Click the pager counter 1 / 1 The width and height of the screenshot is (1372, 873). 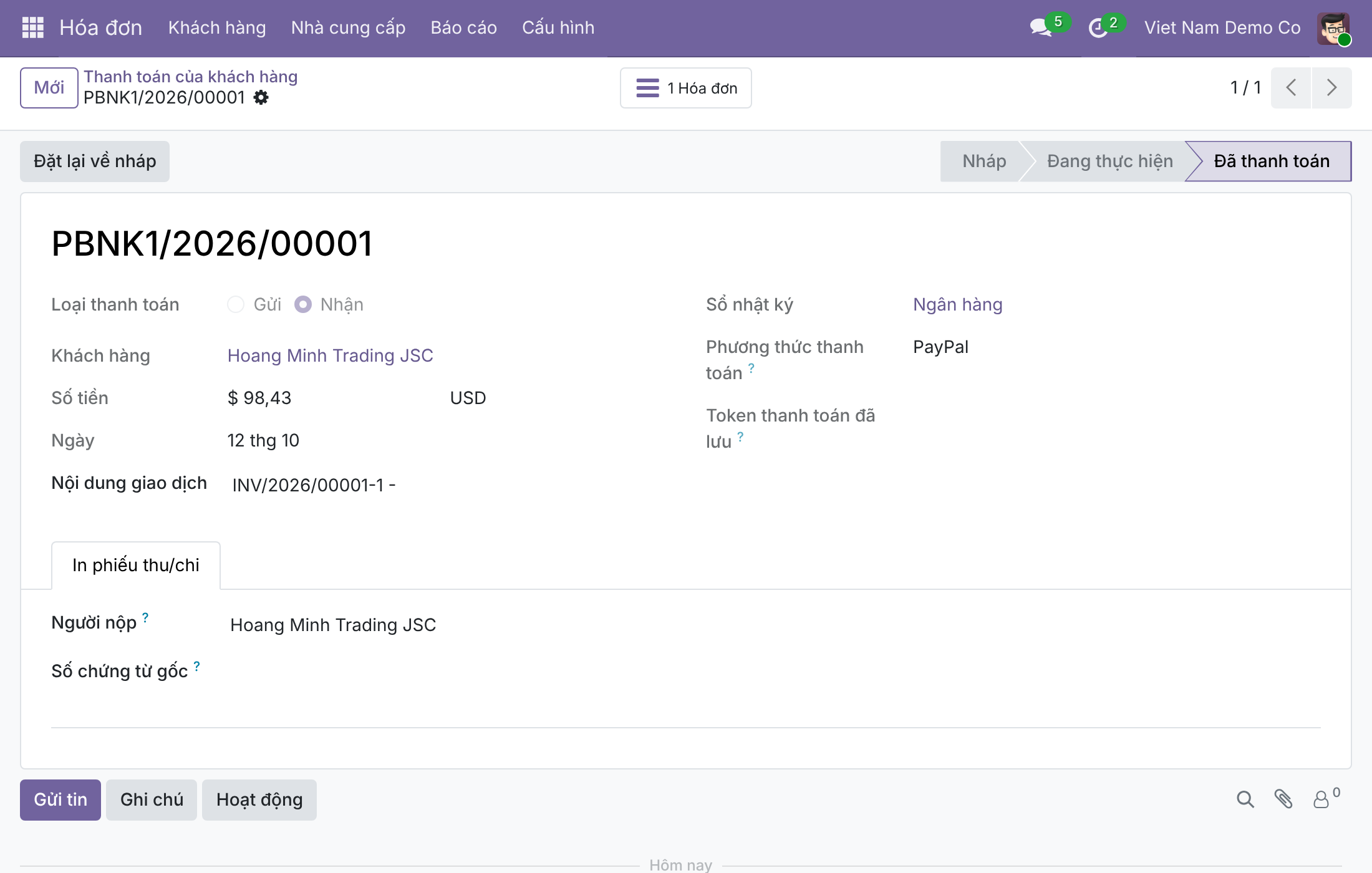[1245, 87]
